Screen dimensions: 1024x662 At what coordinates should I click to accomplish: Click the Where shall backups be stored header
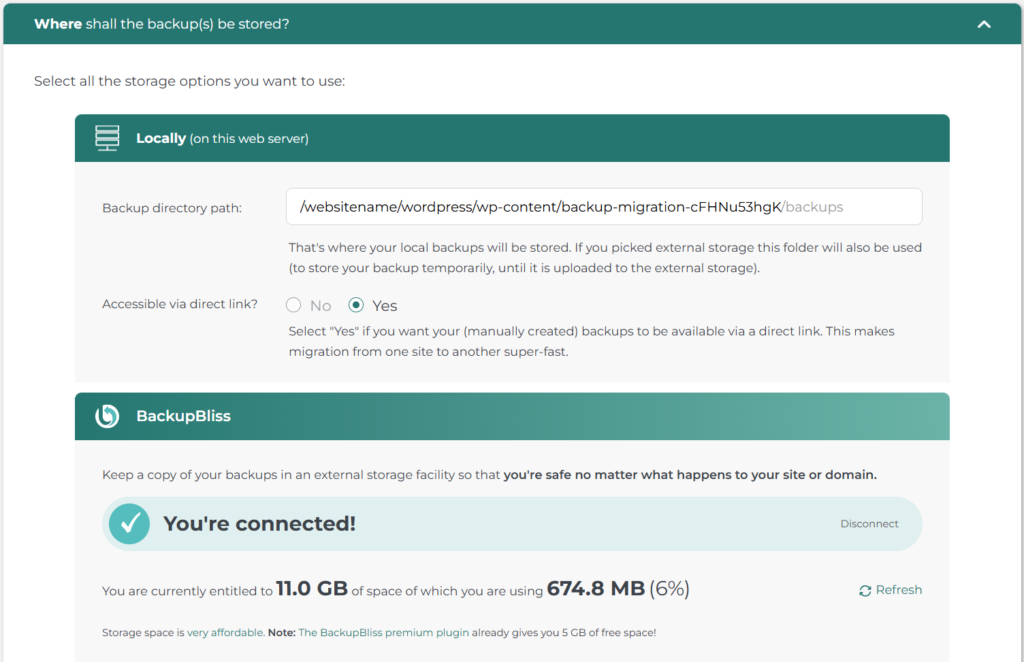(x=162, y=23)
